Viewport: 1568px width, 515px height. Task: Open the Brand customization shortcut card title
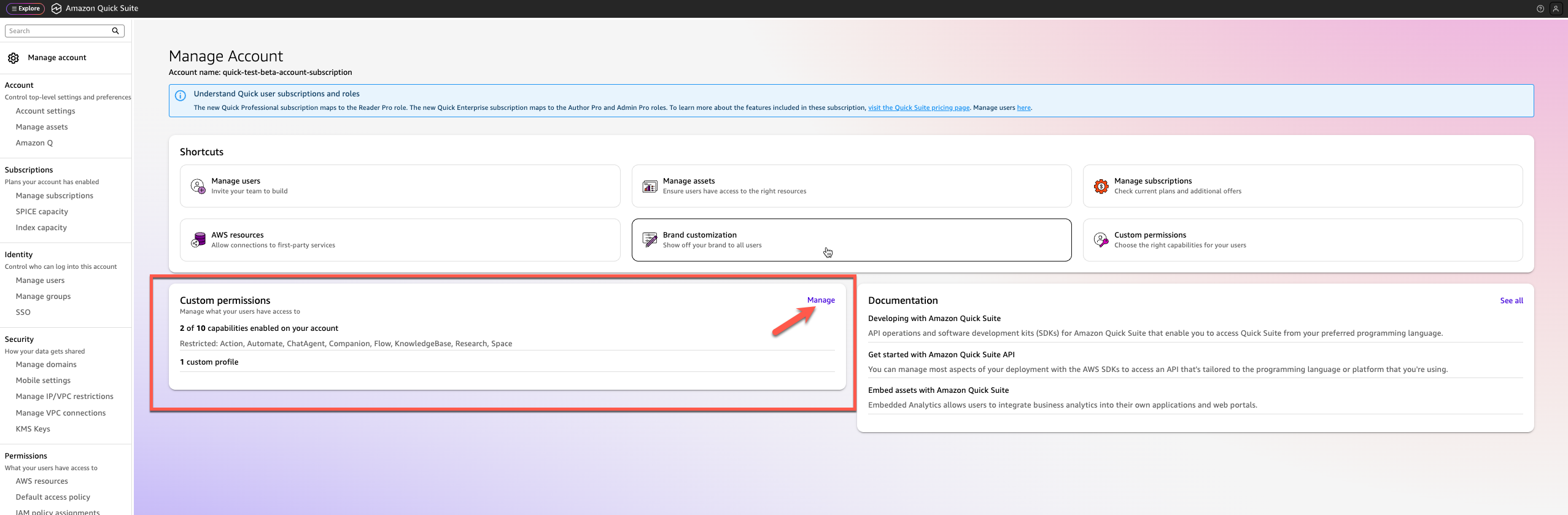(700, 235)
